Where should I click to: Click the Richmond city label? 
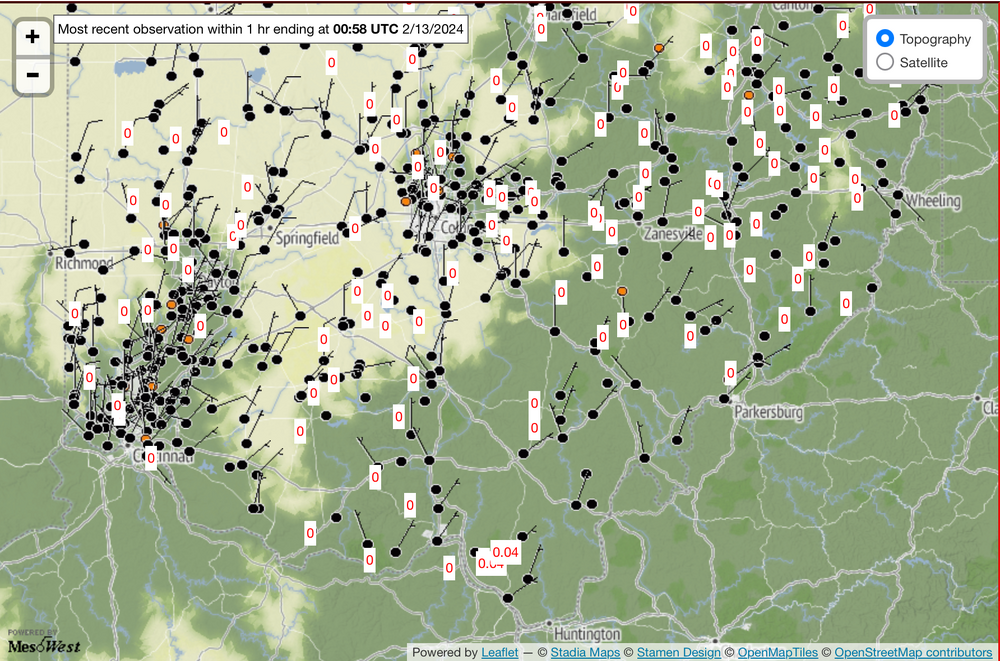(84, 263)
